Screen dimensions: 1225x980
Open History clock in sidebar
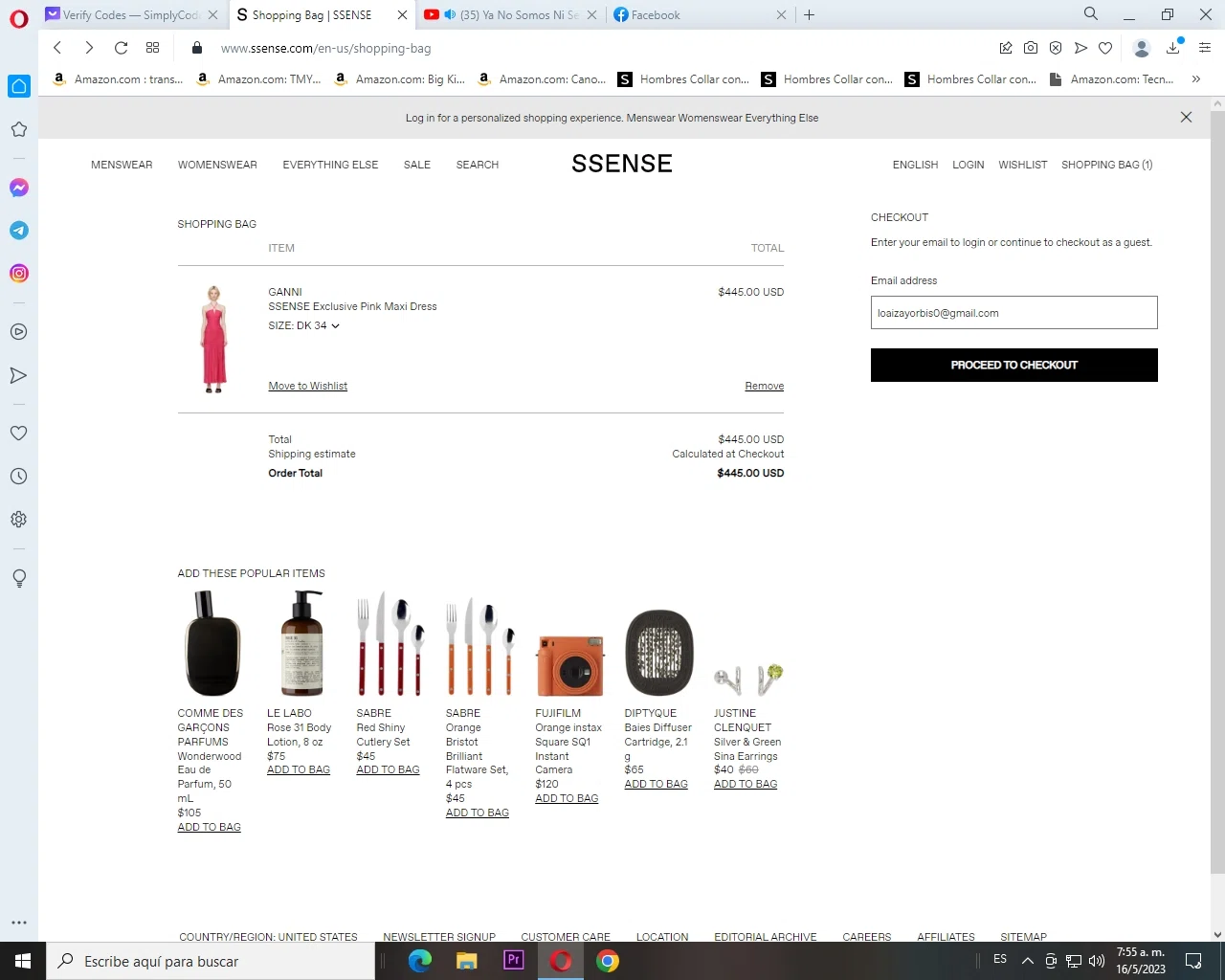tap(18, 477)
